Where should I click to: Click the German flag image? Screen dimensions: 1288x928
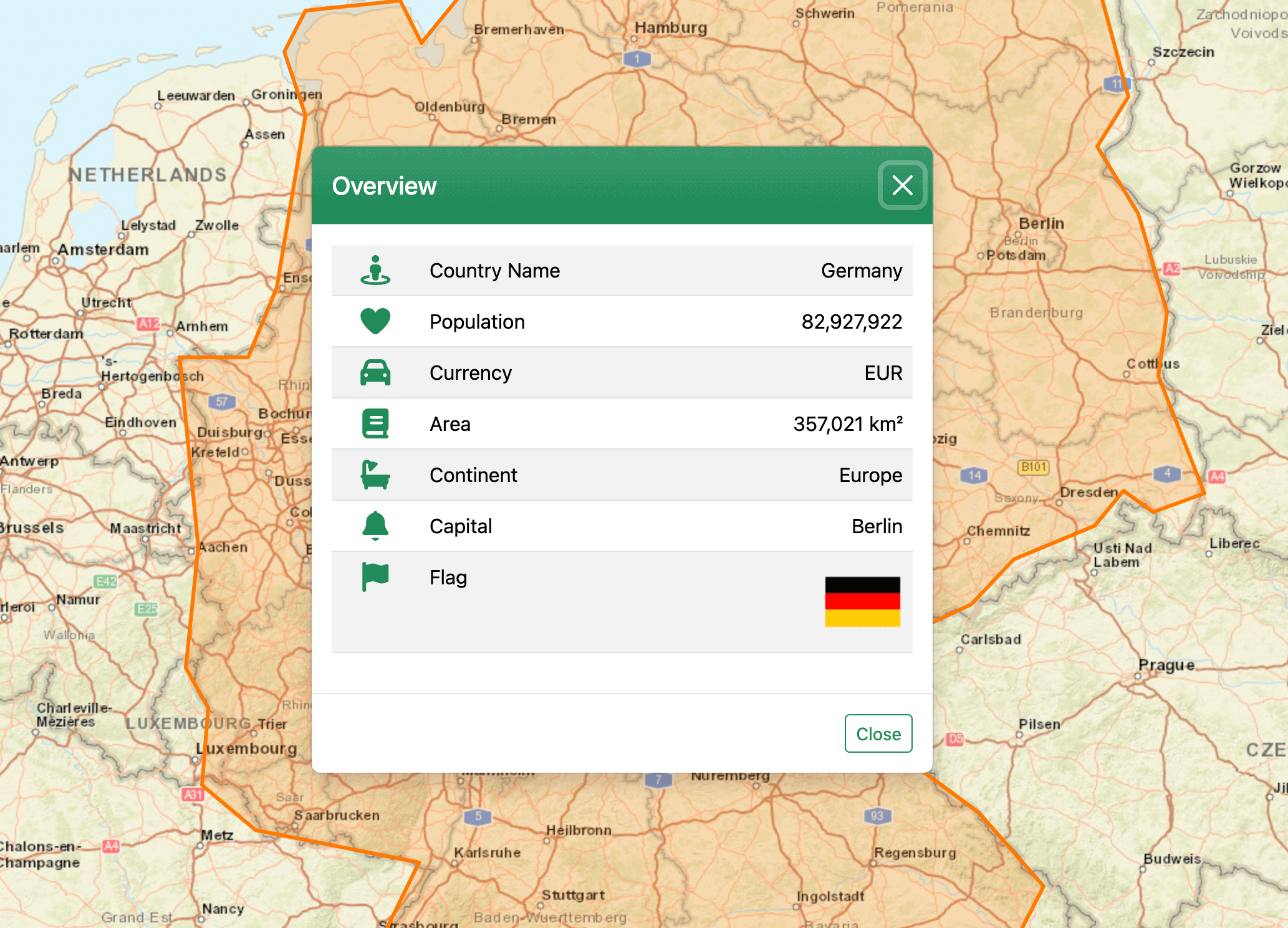tap(862, 601)
